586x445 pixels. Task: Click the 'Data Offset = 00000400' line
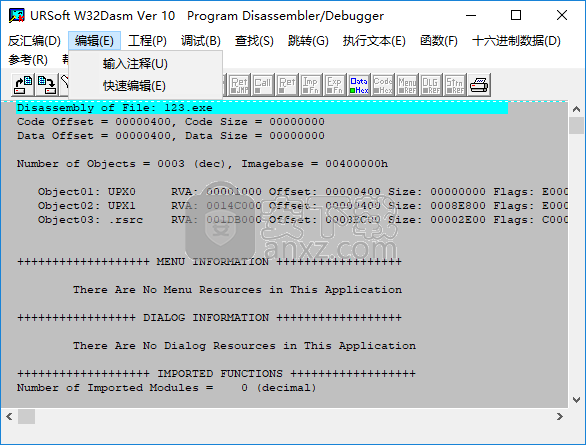pyautogui.click(x=171, y=136)
